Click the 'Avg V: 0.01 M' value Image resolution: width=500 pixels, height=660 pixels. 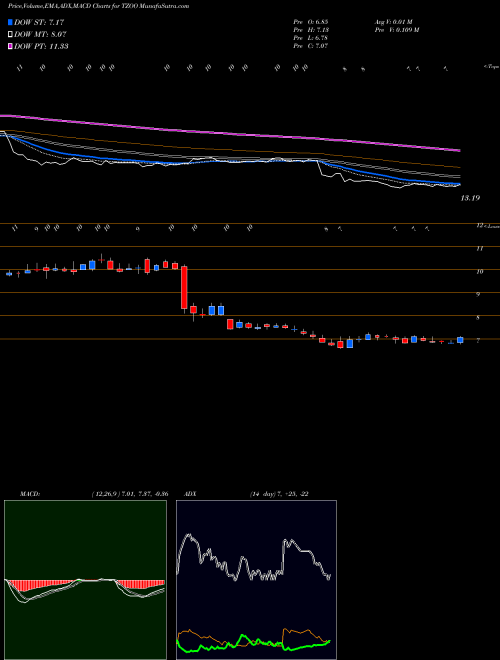pyautogui.click(x=393, y=22)
